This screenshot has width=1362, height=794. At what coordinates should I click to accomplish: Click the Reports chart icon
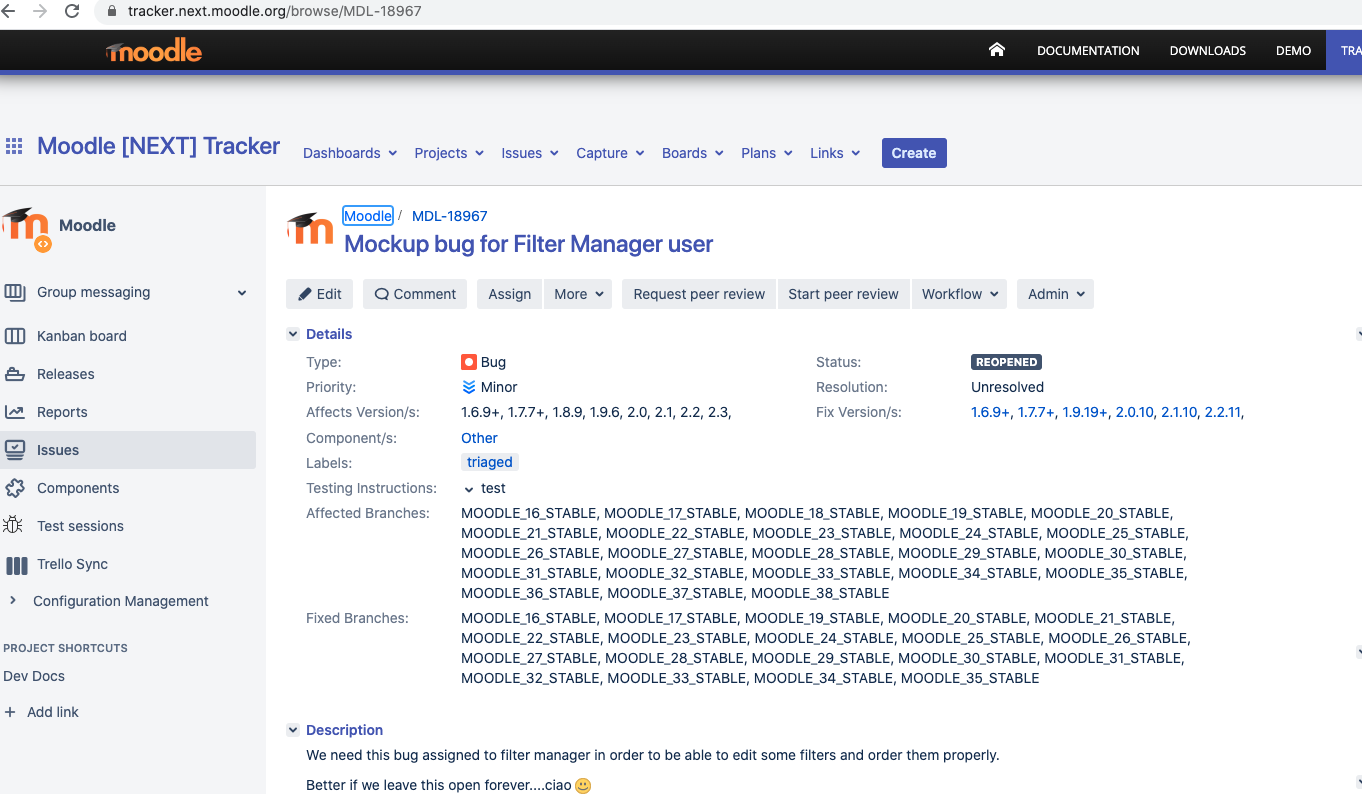15,412
